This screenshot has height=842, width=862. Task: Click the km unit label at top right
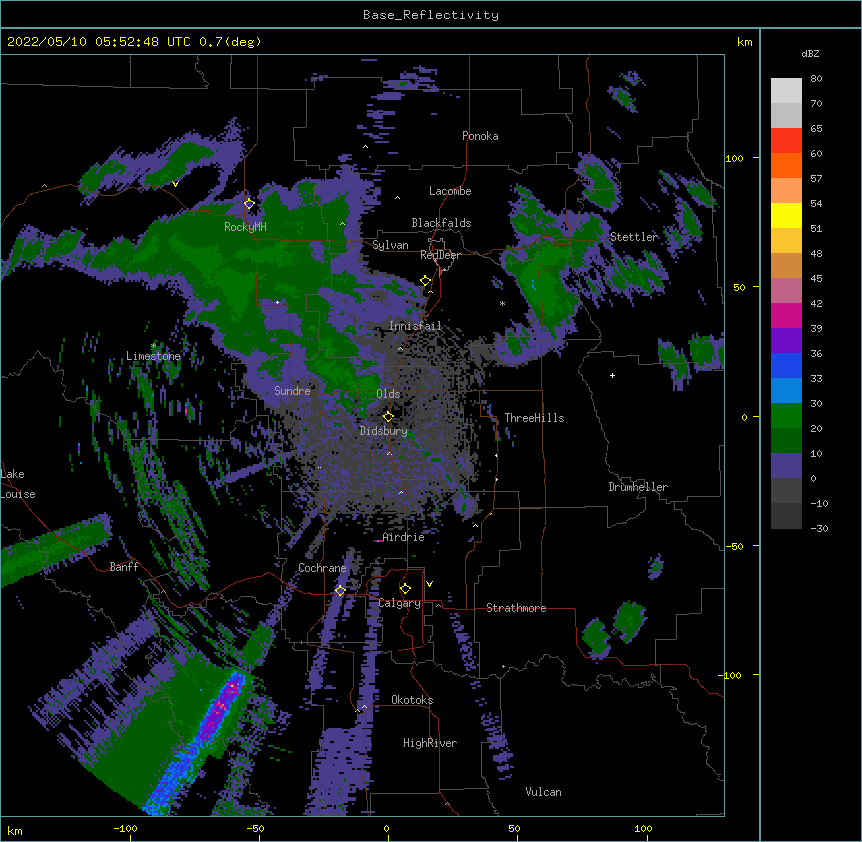[744, 42]
